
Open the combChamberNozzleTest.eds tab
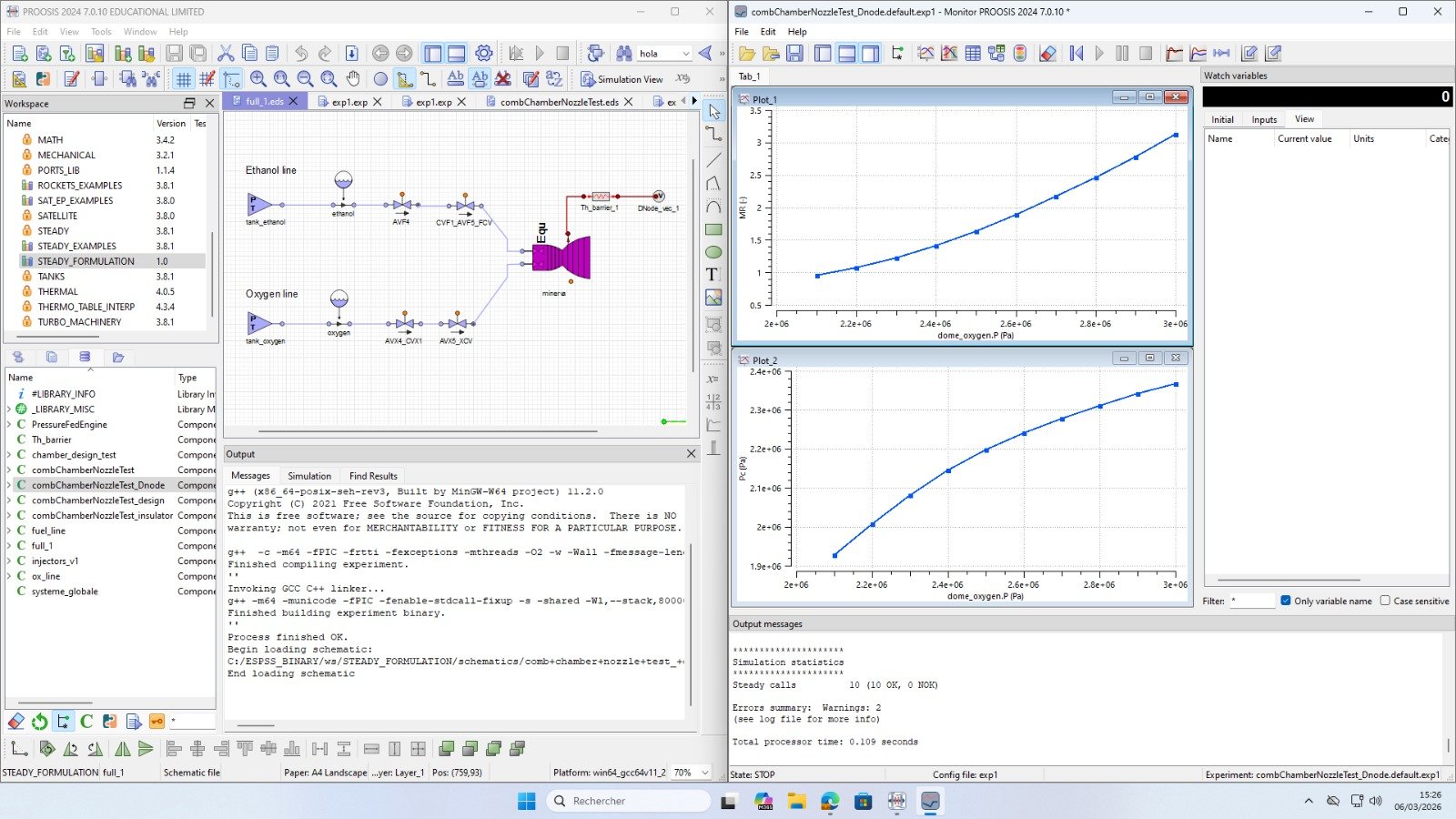560,102
